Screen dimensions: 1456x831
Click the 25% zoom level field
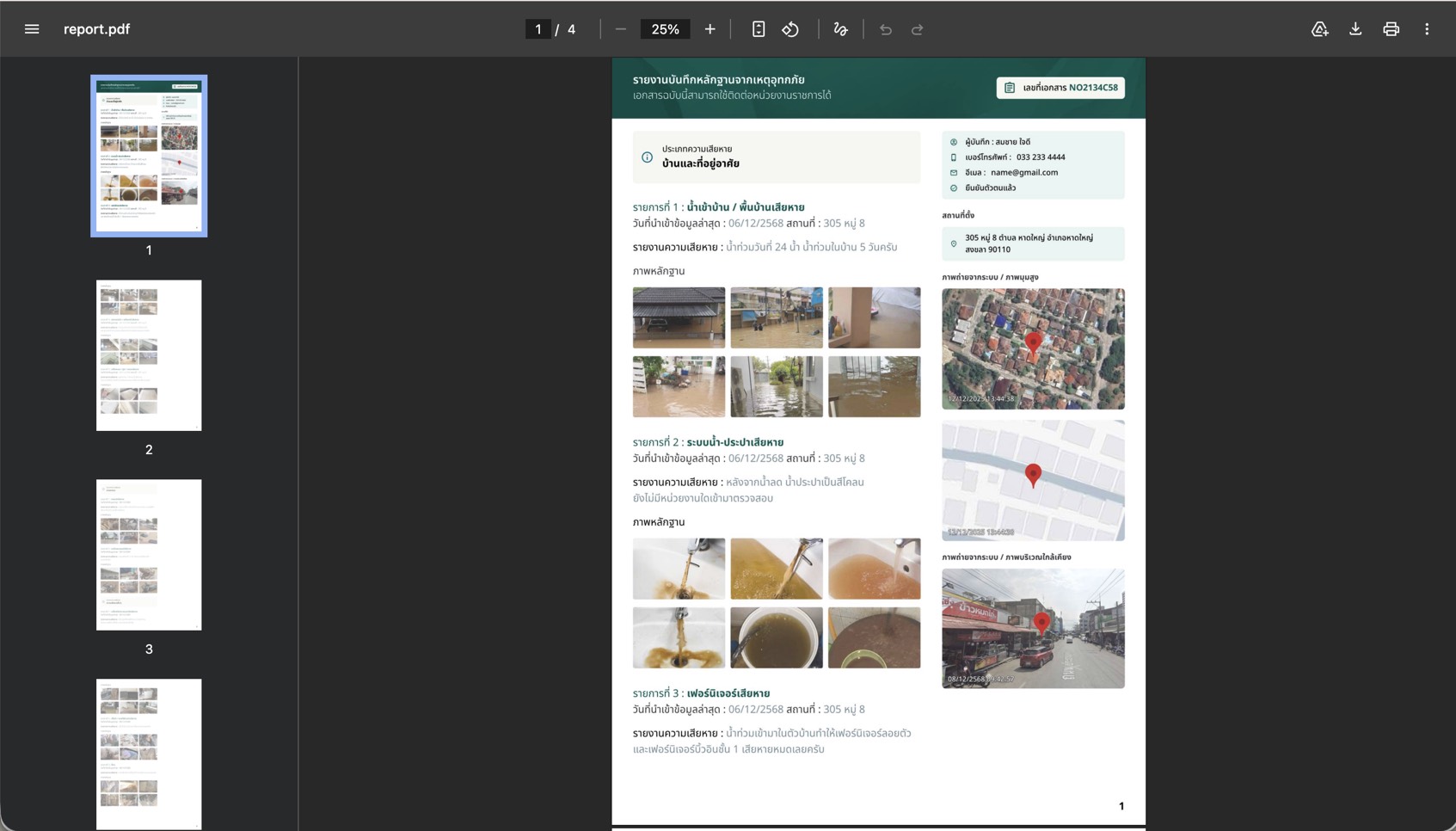665,29
